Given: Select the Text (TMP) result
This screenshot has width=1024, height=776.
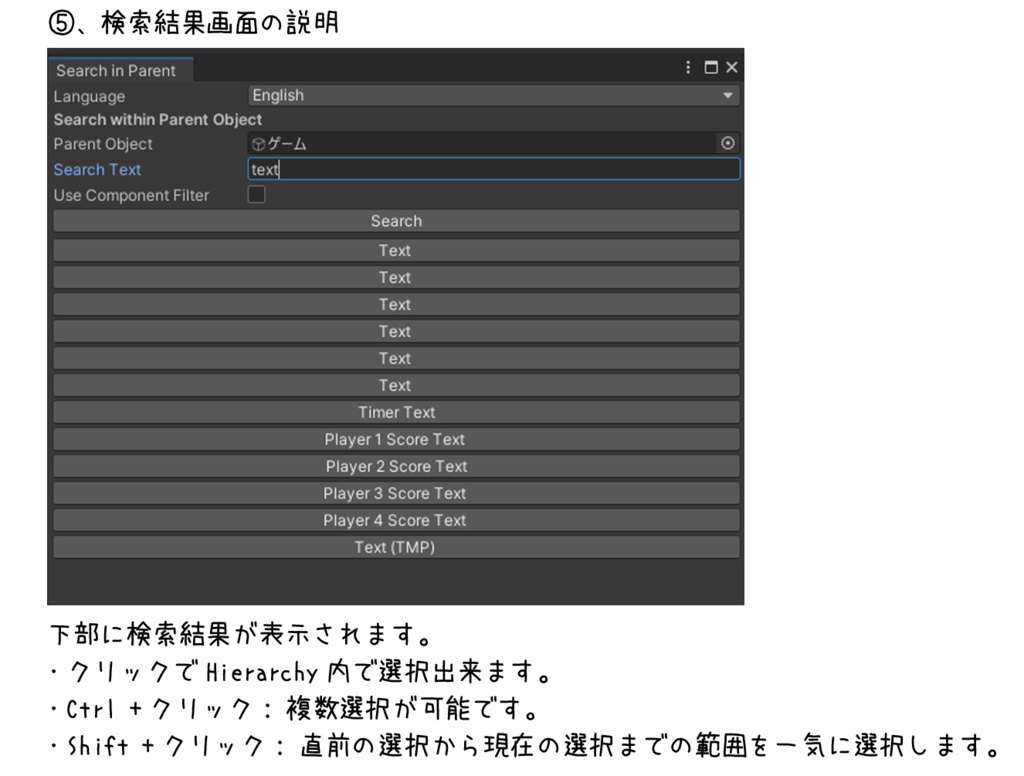Looking at the screenshot, I should point(395,547).
